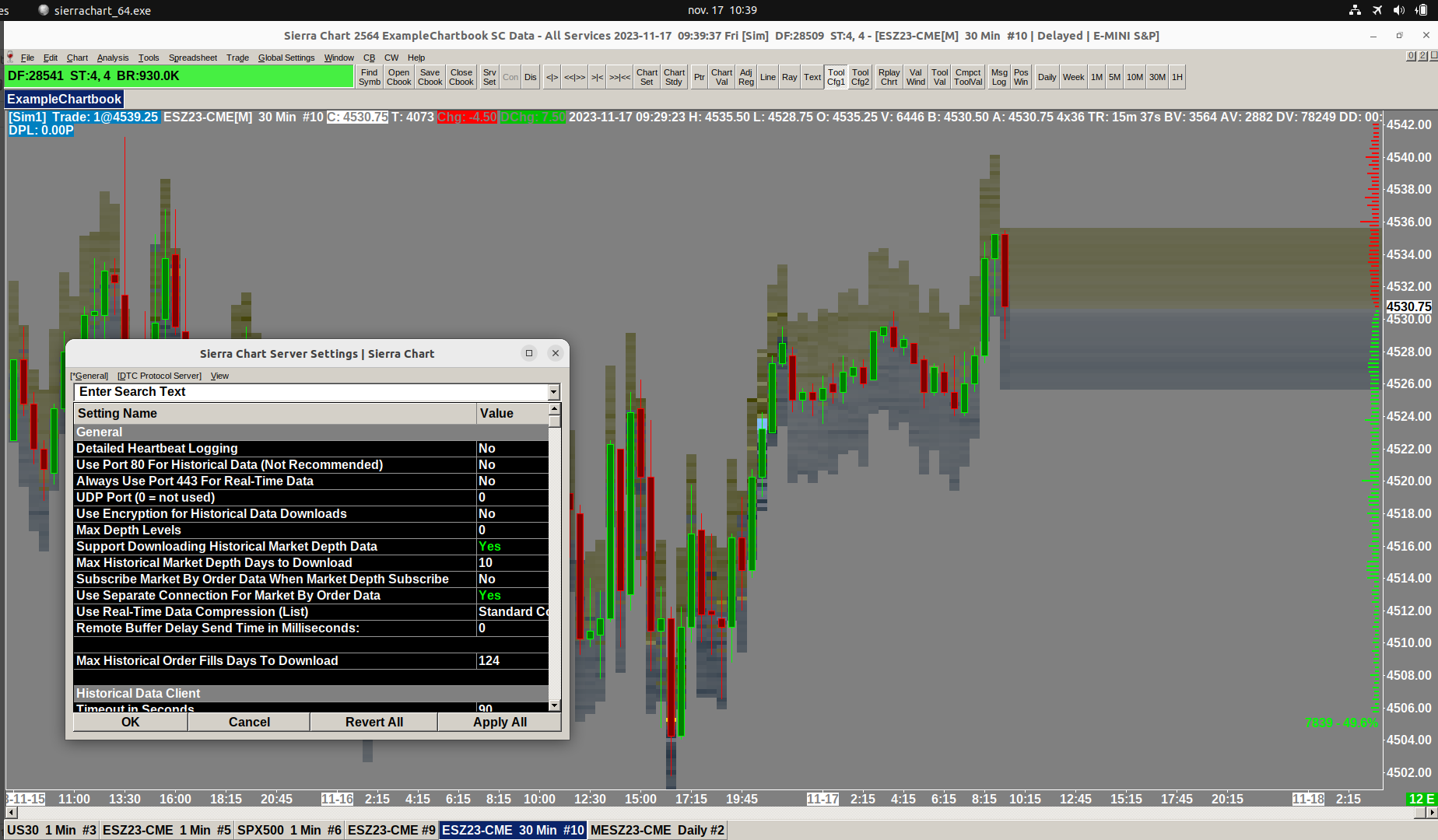
Task: Click the Apply All button
Action: [500, 723]
